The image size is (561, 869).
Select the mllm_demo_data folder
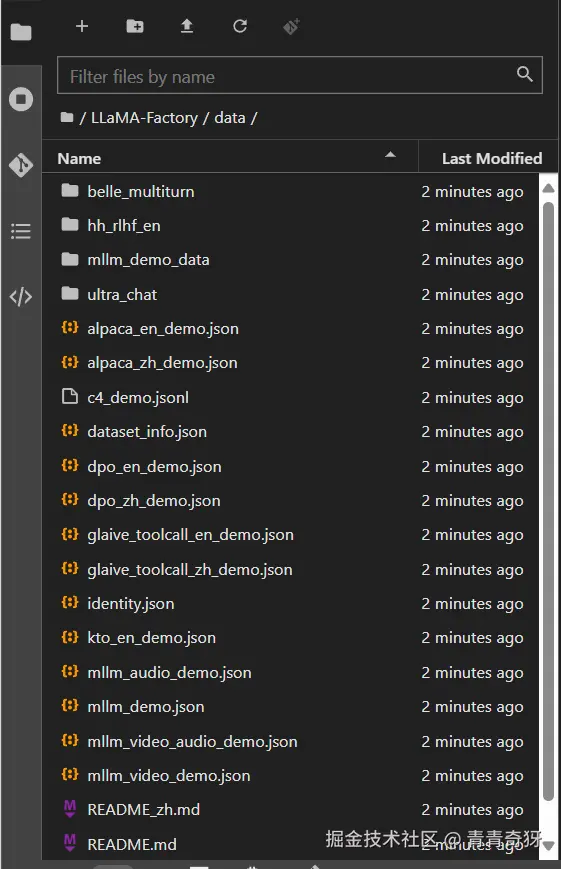(290, 260)
